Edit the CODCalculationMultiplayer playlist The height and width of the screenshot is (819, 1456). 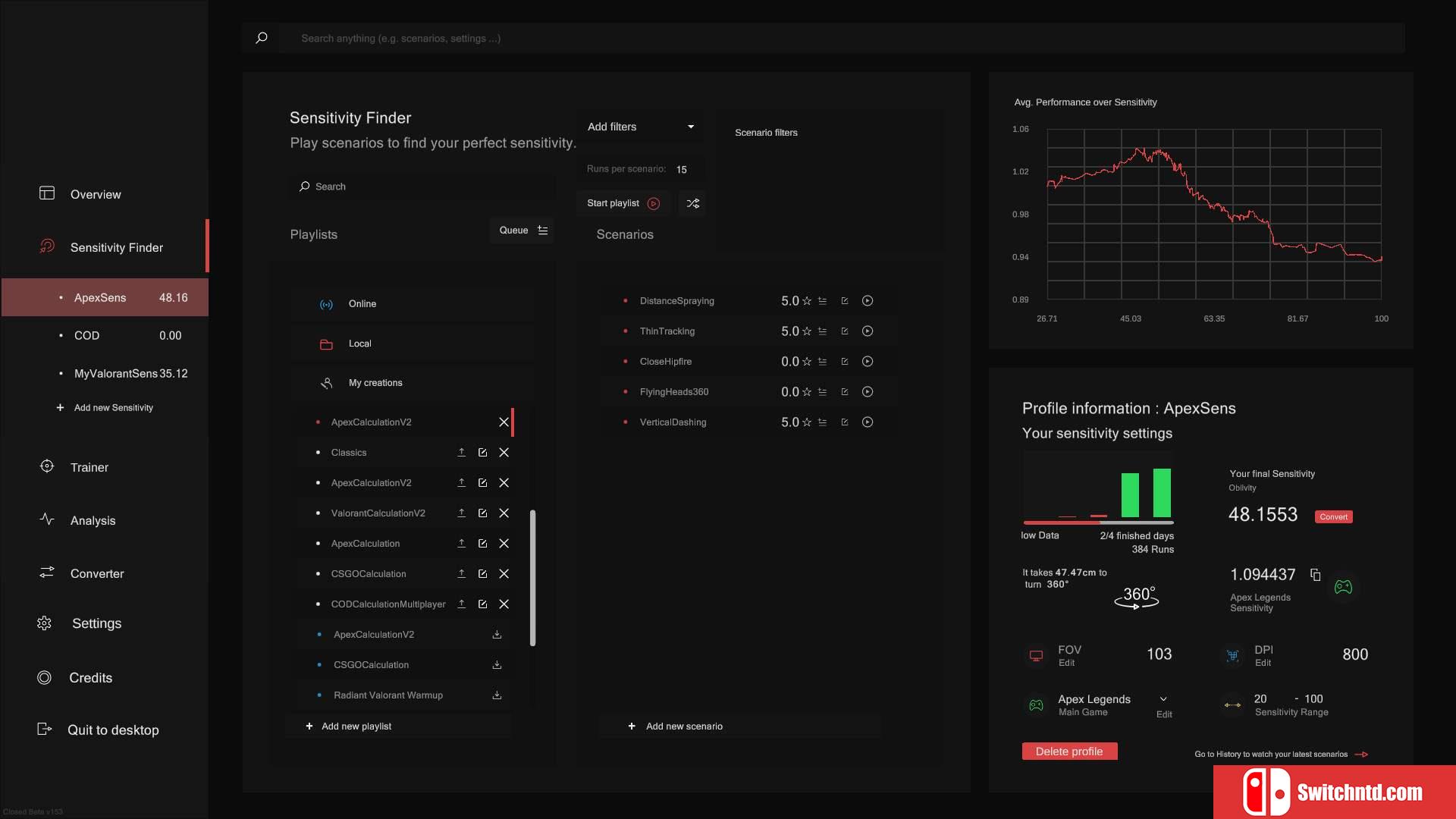[482, 604]
